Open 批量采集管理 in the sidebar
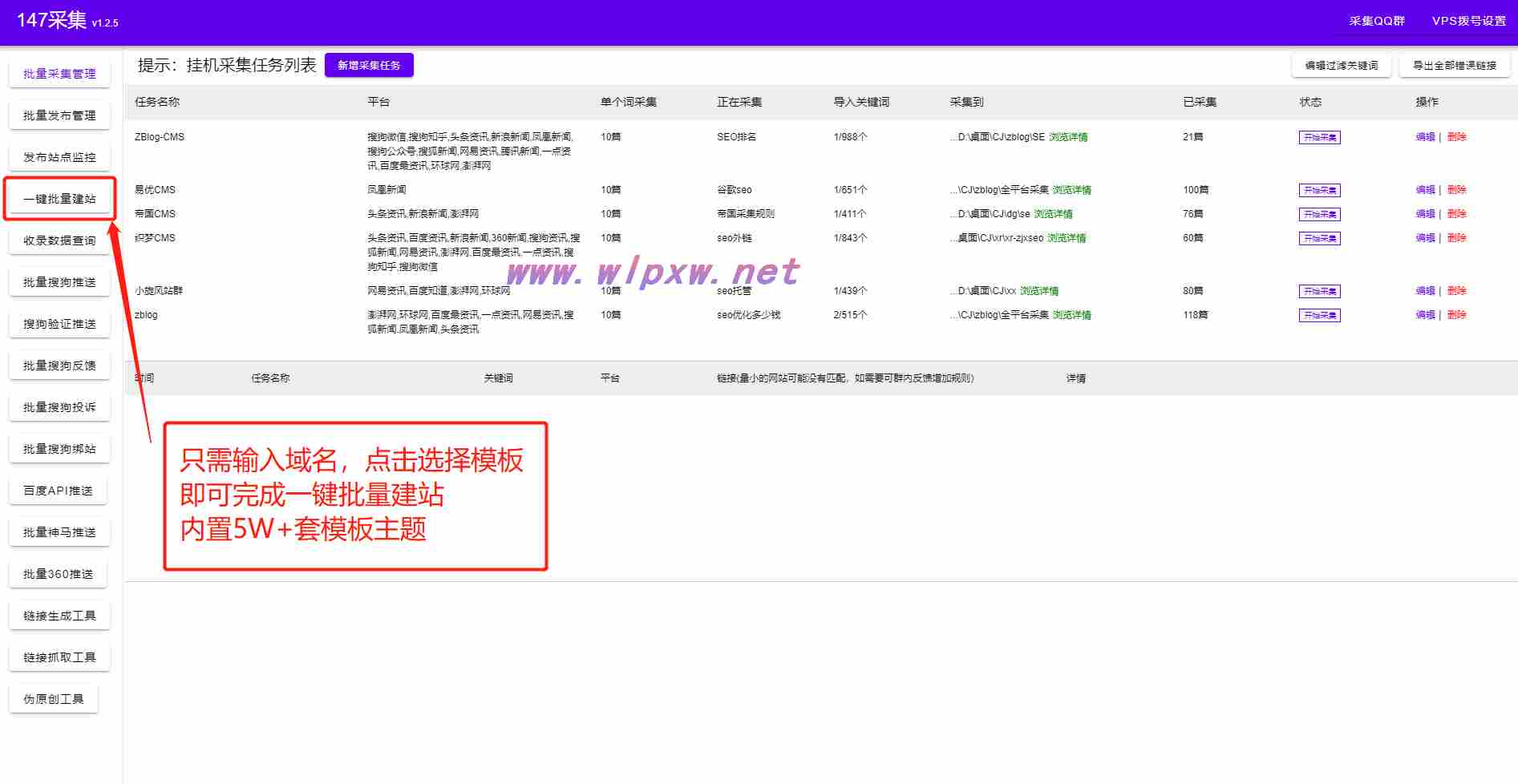Viewport: 1518px width, 784px height. click(59, 74)
